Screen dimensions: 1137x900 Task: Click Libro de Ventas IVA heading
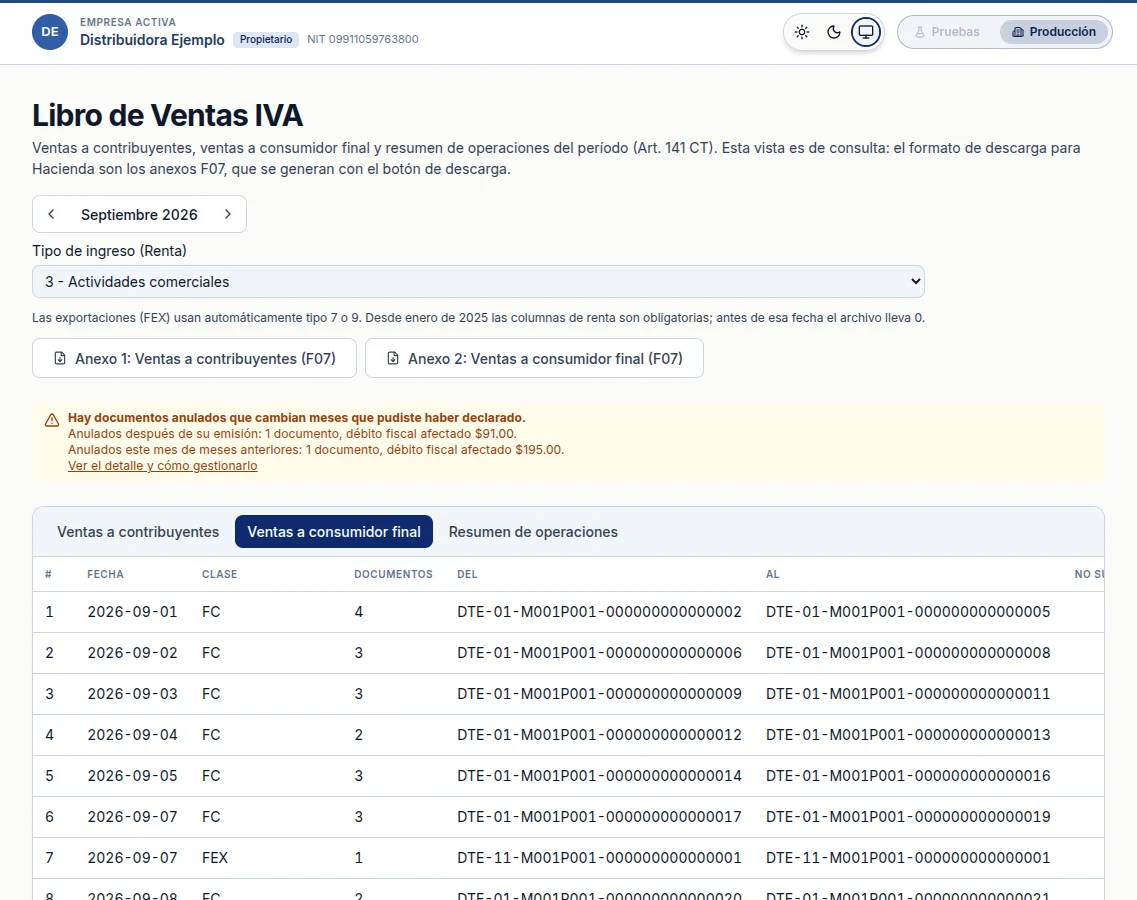(168, 115)
